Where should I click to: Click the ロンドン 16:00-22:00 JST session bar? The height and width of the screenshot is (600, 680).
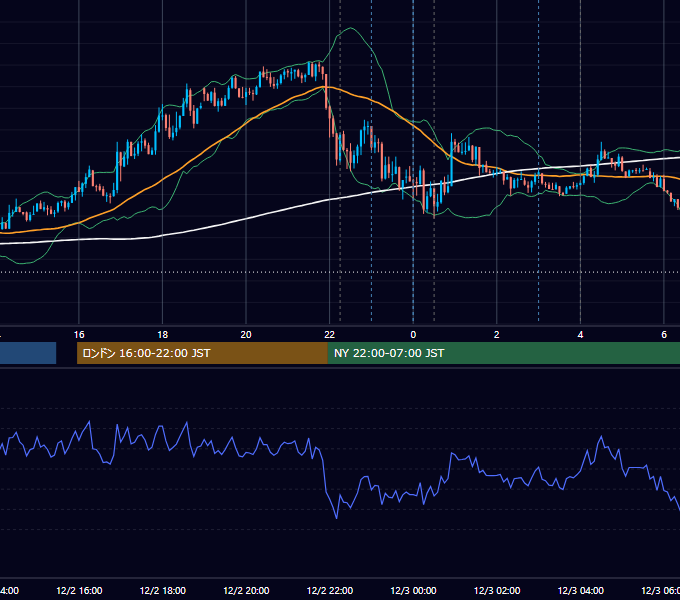202,353
